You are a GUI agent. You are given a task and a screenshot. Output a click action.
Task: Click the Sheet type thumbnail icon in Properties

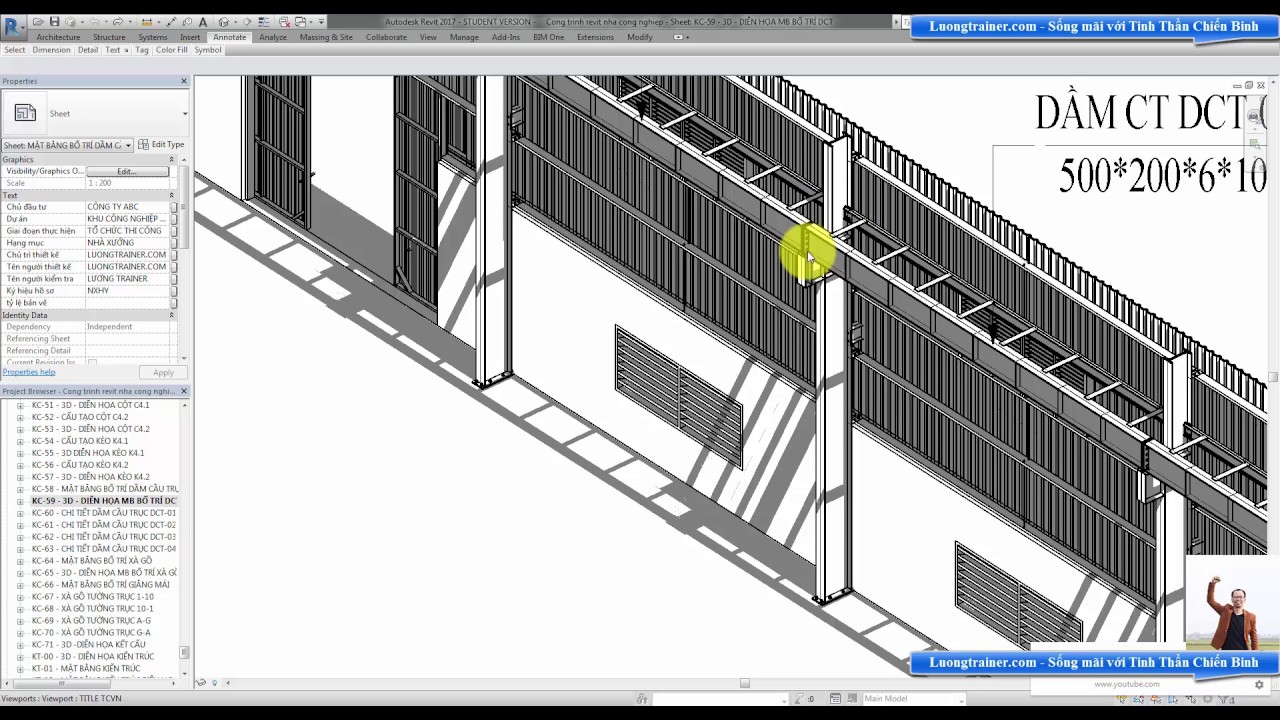pos(25,113)
